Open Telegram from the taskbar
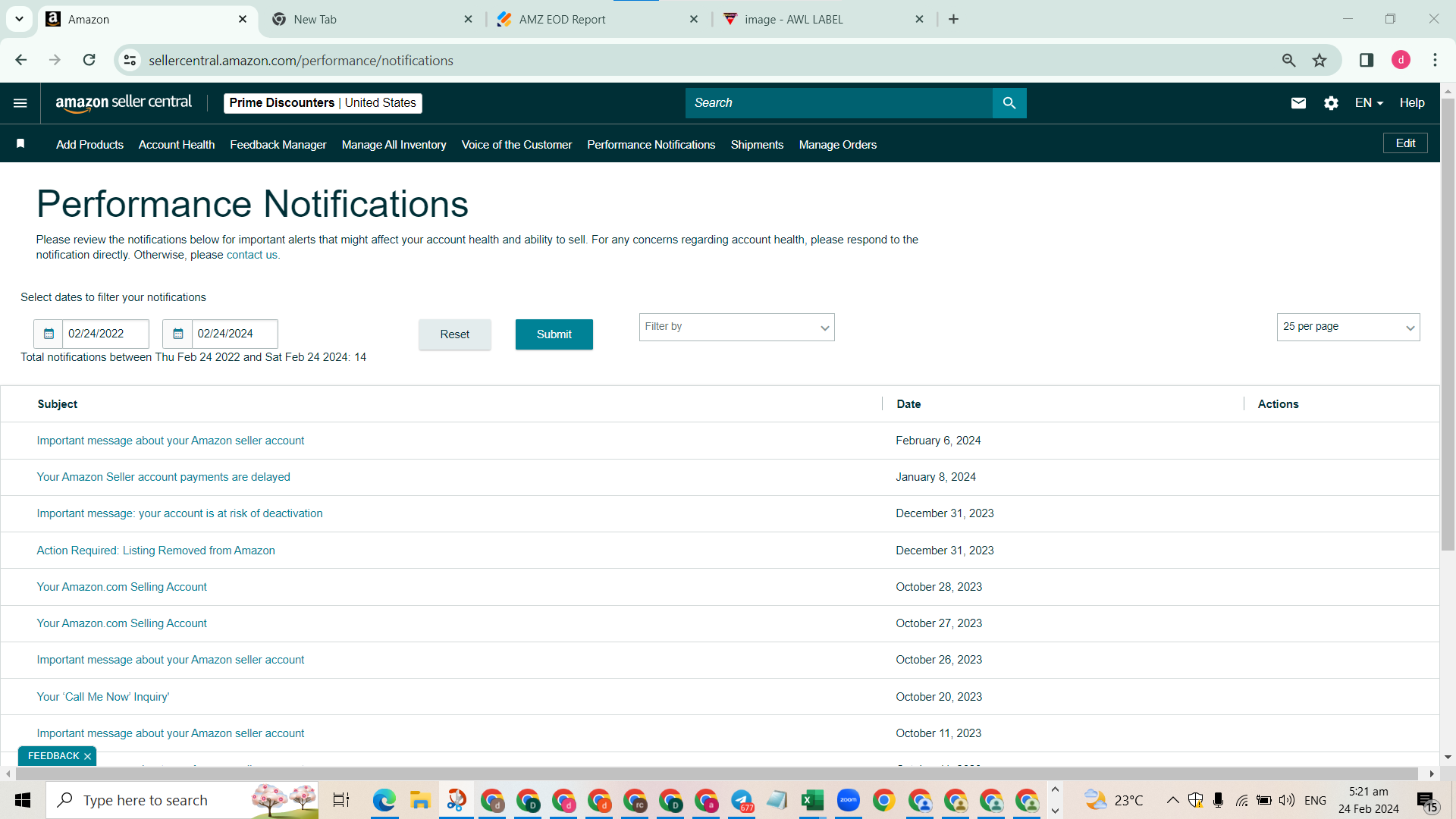The height and width of the screenshot is (819, 1456). [x=741, y=800]
